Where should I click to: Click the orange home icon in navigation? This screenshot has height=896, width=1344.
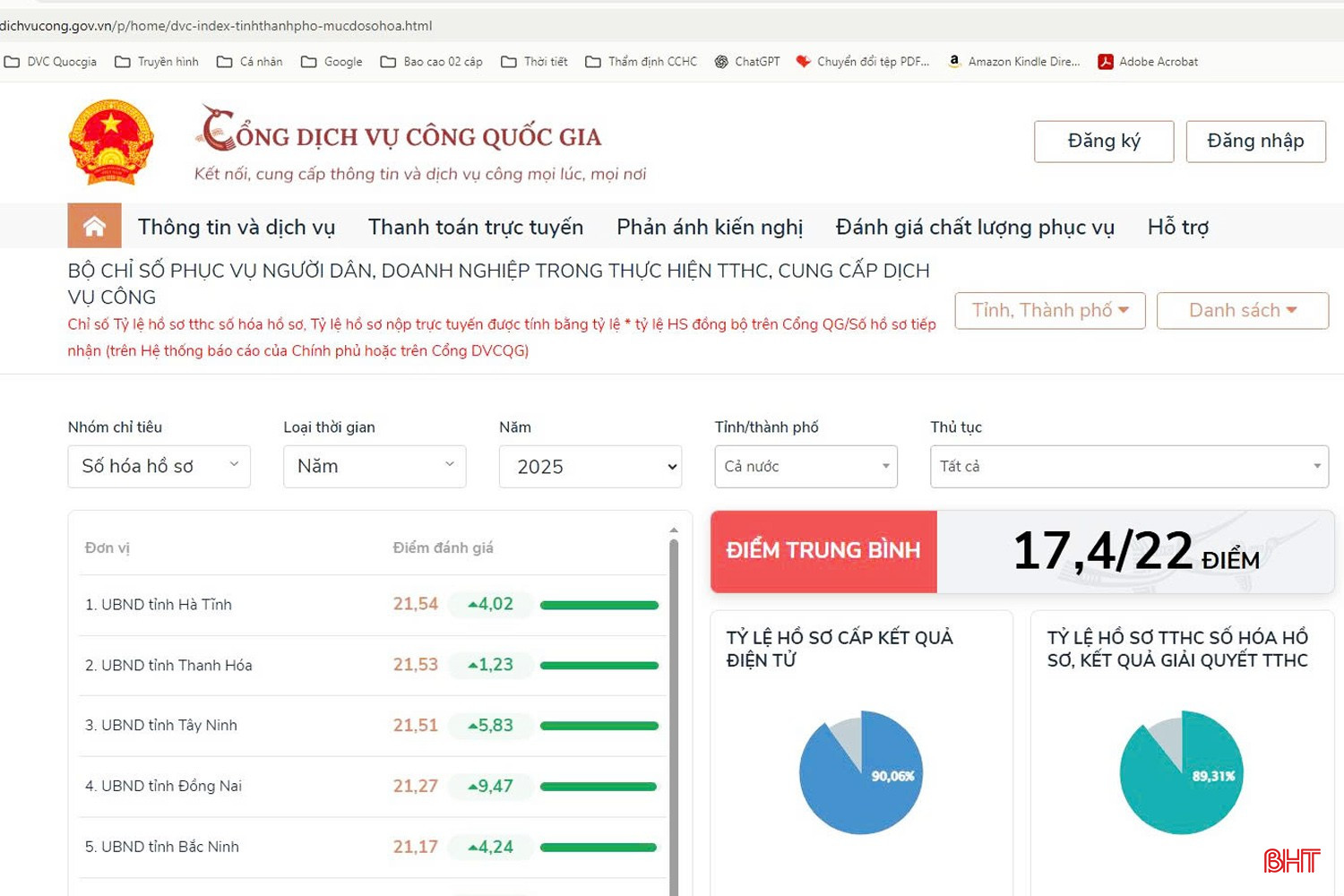point(94,226)
